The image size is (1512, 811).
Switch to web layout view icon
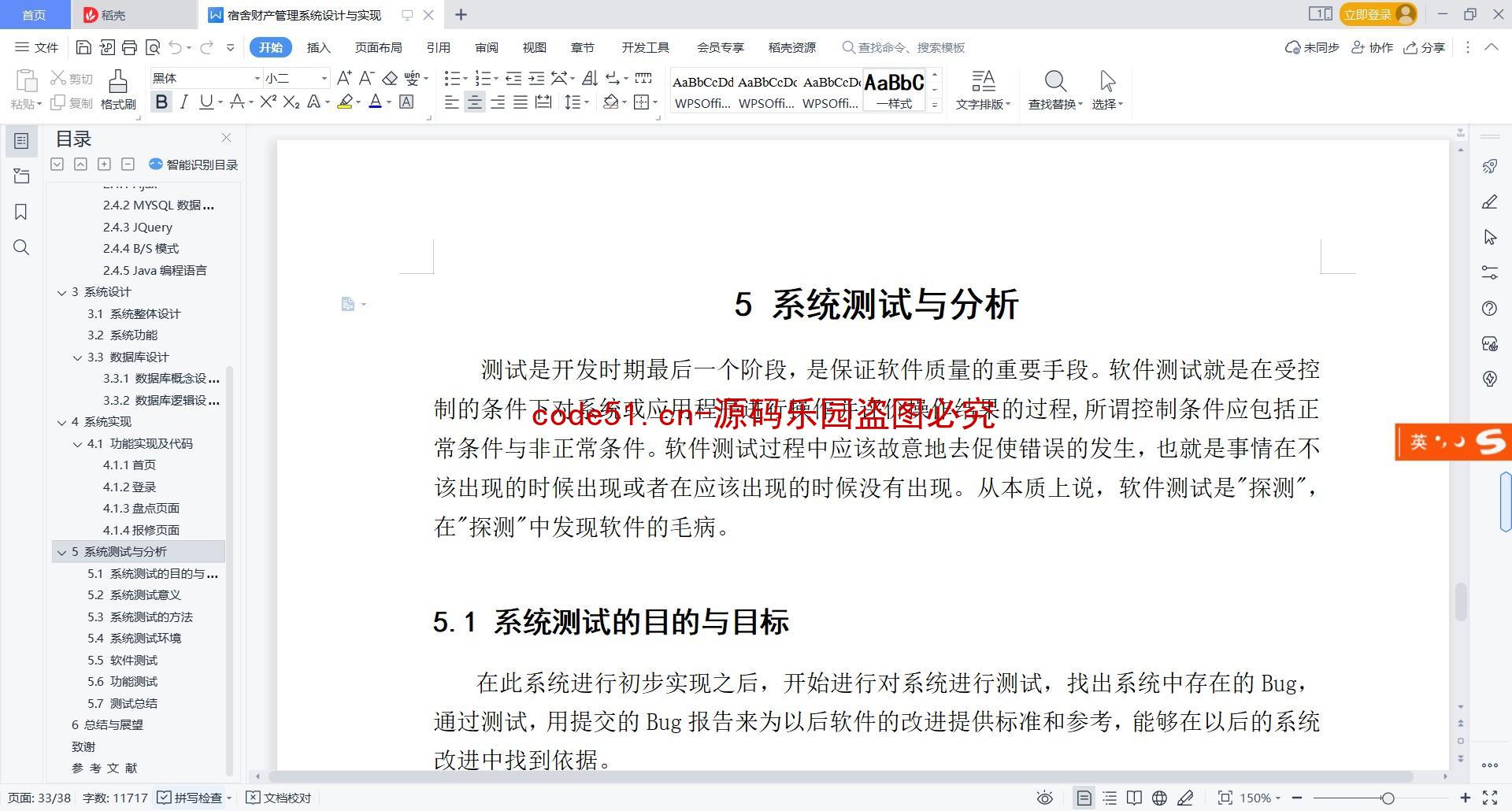(x=1159, y=798)
